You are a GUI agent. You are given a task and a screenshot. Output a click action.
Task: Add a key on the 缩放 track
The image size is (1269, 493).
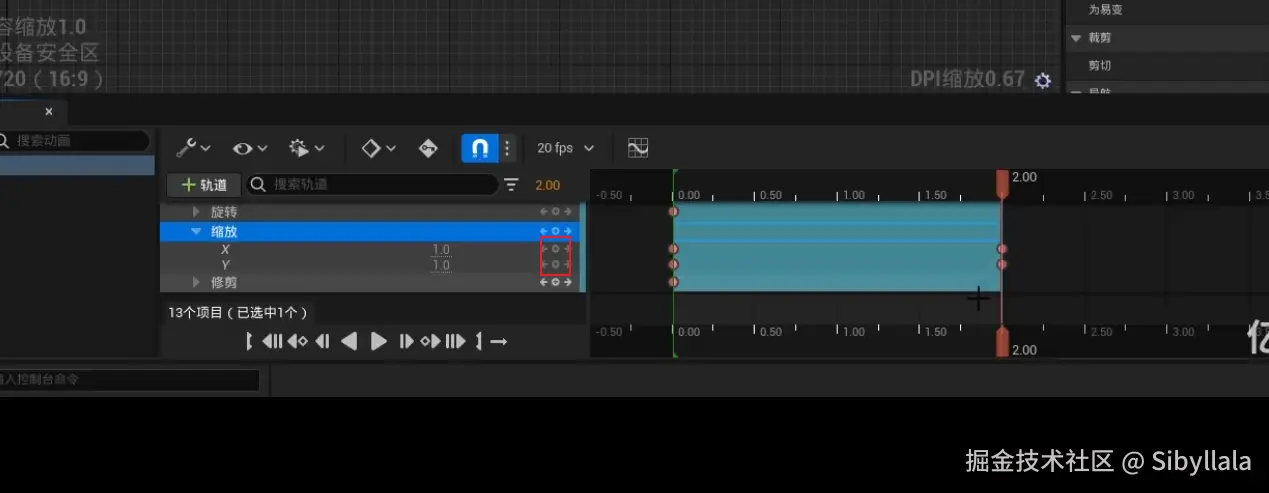coord(556,231)
